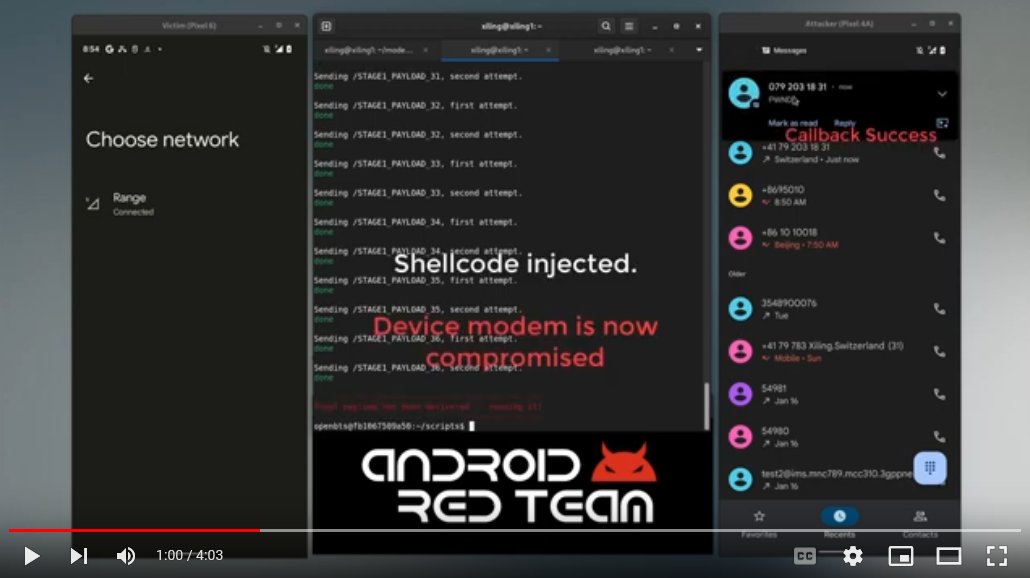Skip to next video
Image resolution: width=1030 pixels, height=578 pixels.
pyautogui.click(x=79, y=556)
